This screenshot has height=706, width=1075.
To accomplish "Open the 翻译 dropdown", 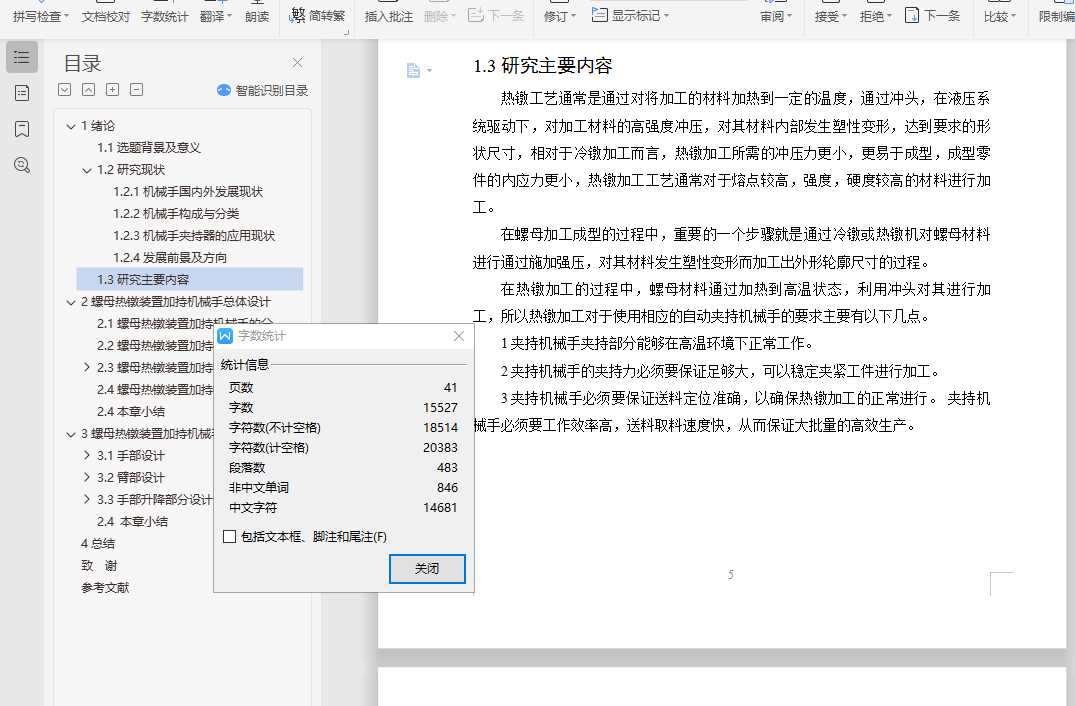I will pyautogui.click(x=216, y=16).
